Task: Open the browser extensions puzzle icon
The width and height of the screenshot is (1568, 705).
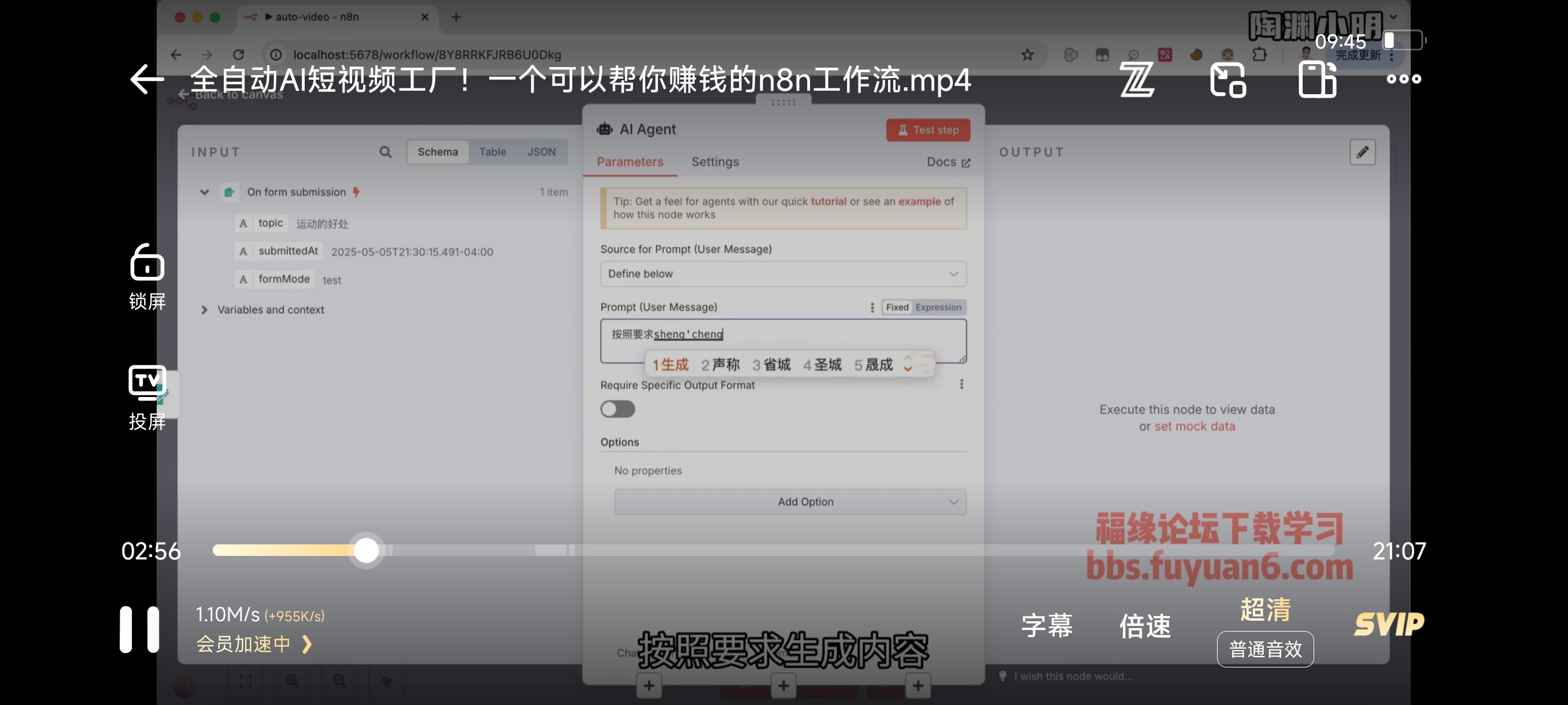Action: [1259, 55]
